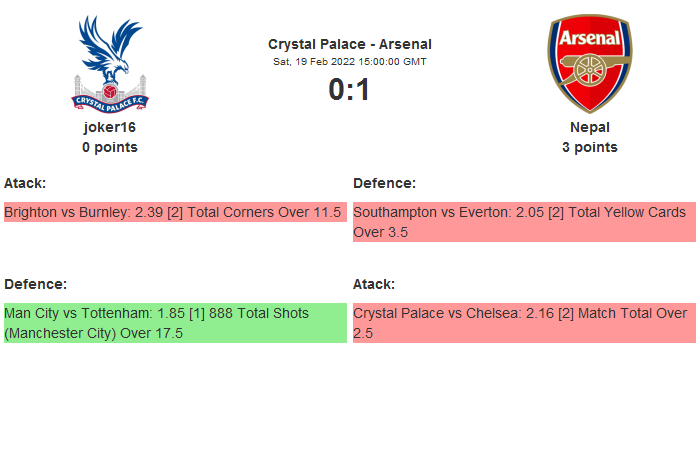Click the Atack heading above Chelsea bet
Viewport: 700px width, 460px height.
[x=374, y=284]
